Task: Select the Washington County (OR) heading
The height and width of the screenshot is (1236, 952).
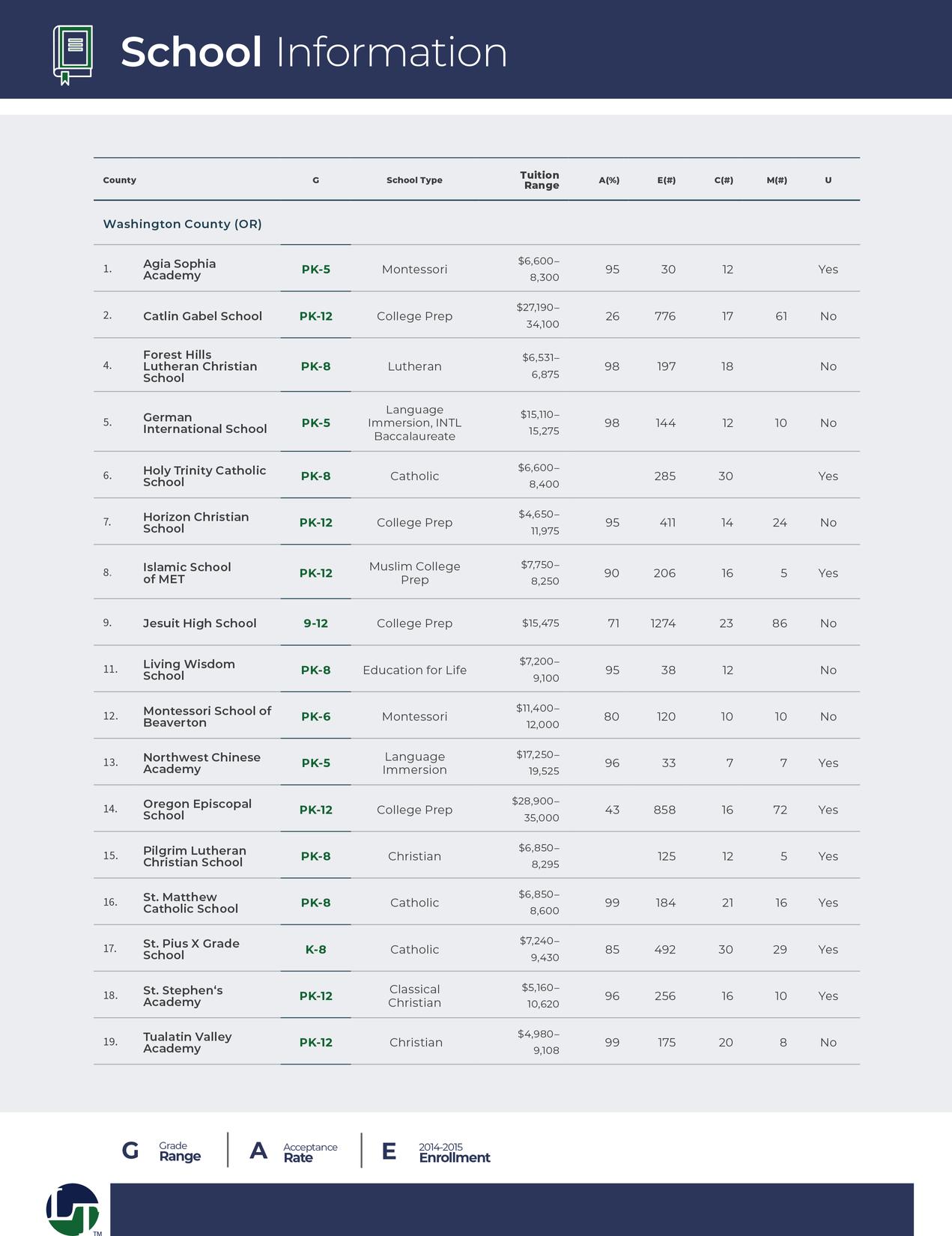Action: pos(182,224)
